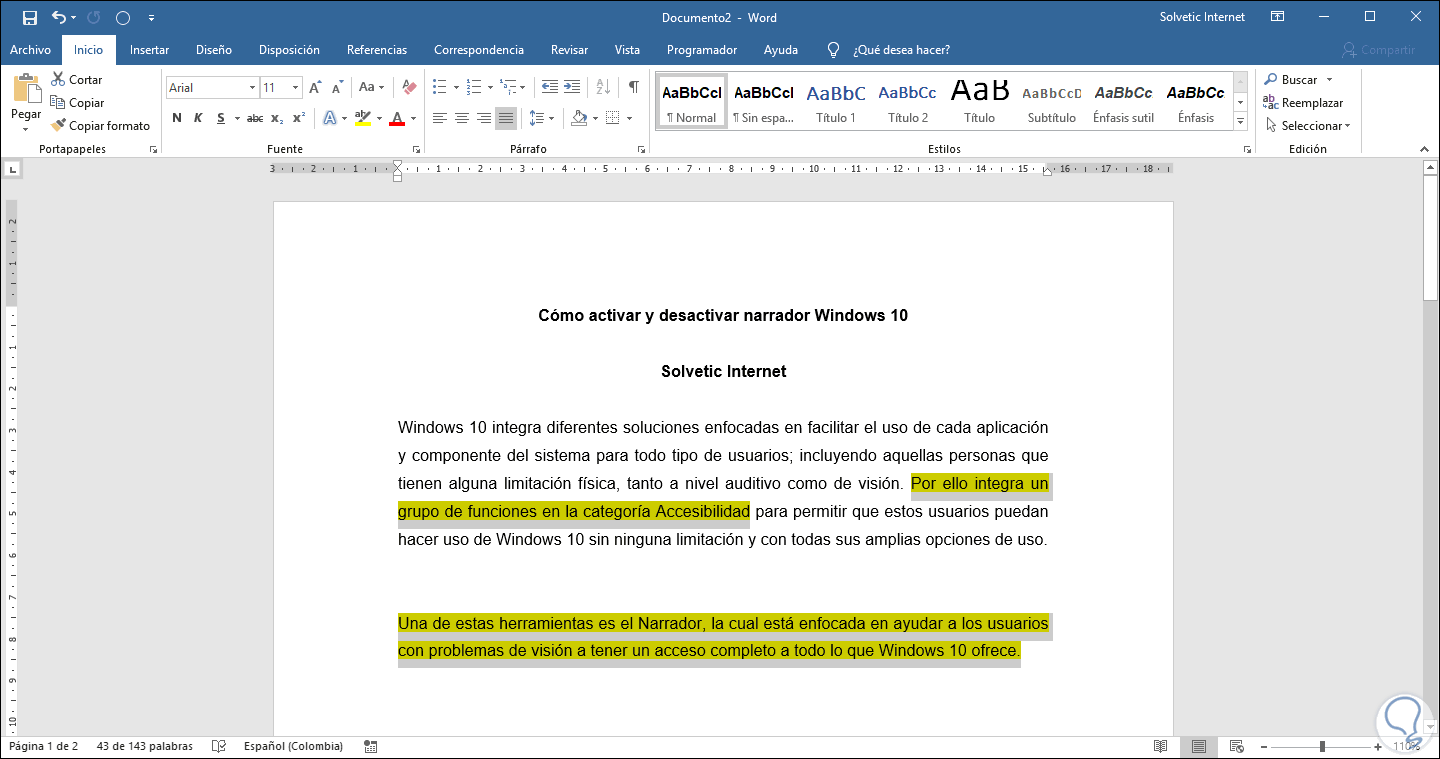Click the Copiar button
This screenshot has height=759, width=1440.
coord(78,102)
